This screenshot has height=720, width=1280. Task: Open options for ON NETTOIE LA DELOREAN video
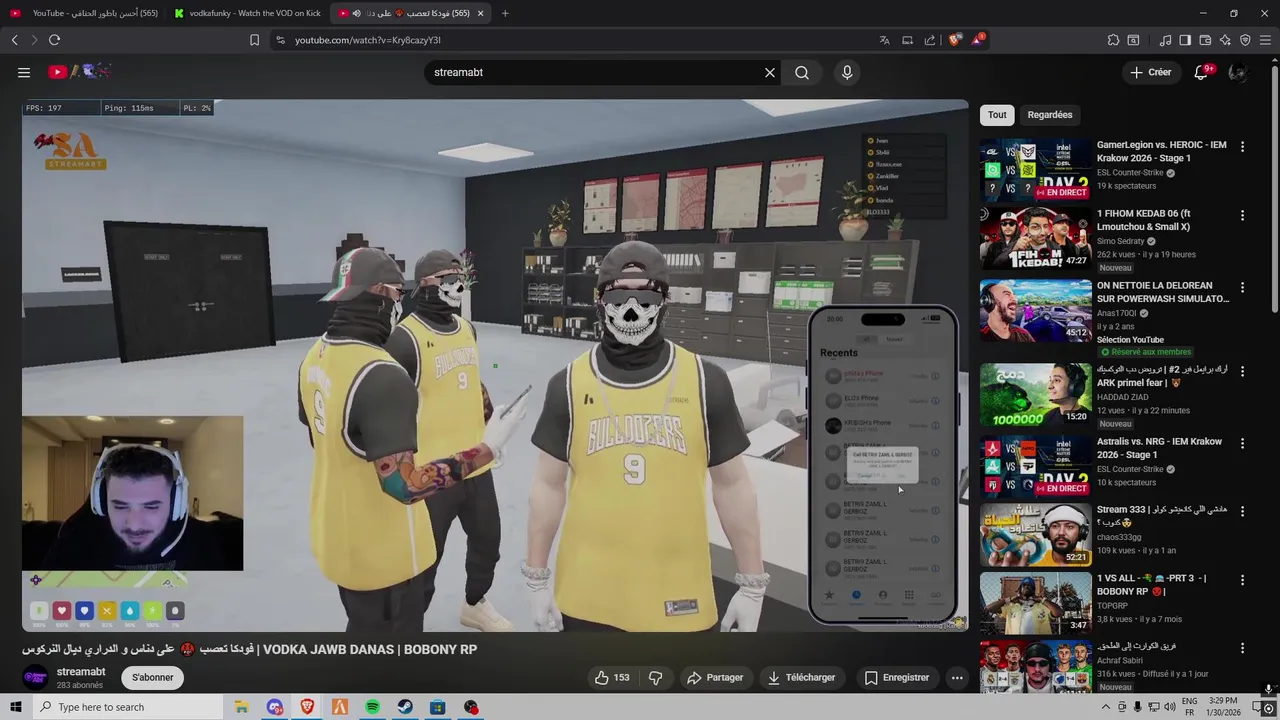point(1242,287)
